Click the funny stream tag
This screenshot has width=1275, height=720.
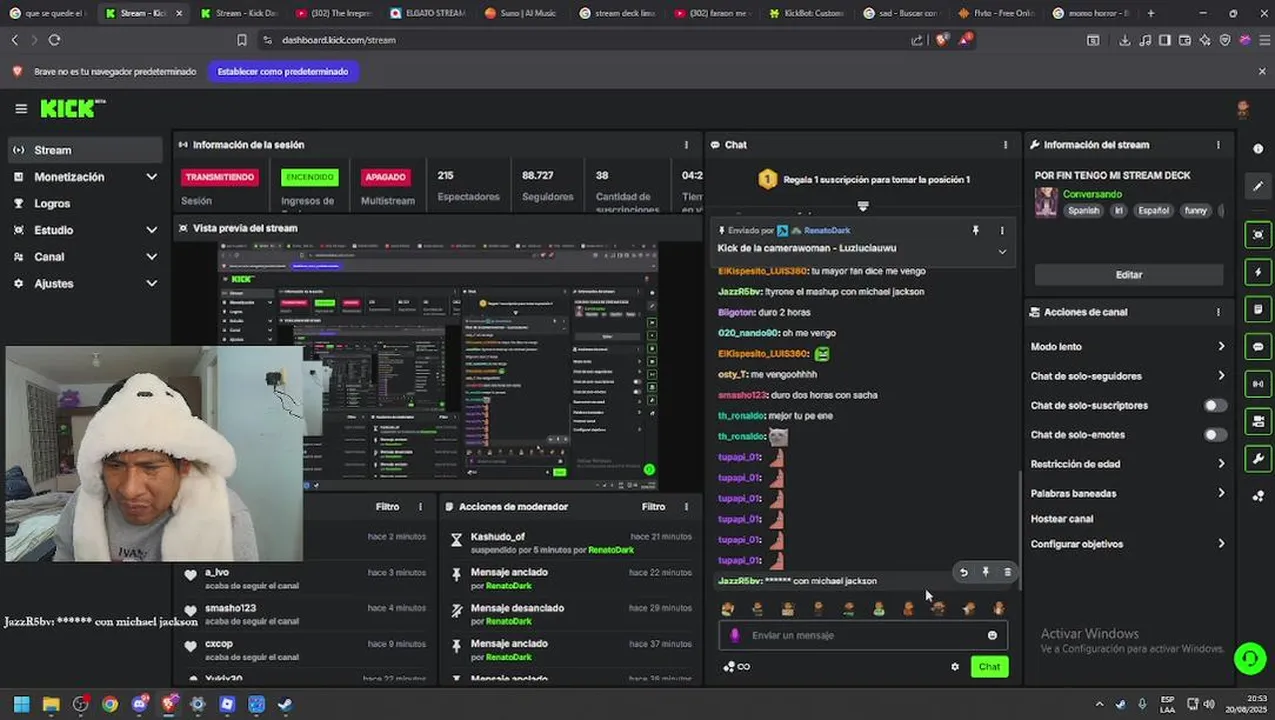(1196, 211)
